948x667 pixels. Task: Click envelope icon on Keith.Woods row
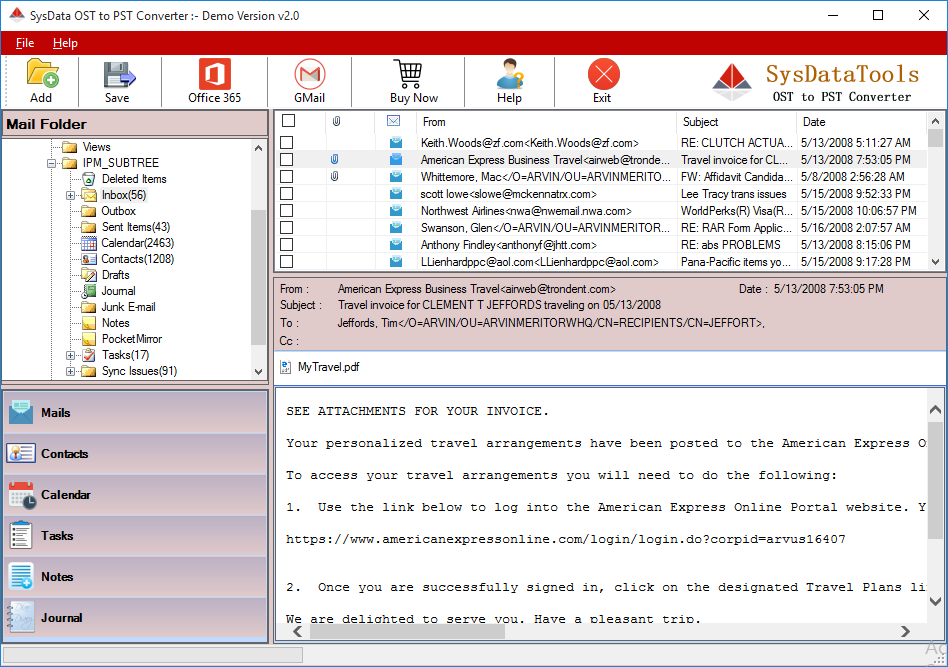[x=396, y=143]
